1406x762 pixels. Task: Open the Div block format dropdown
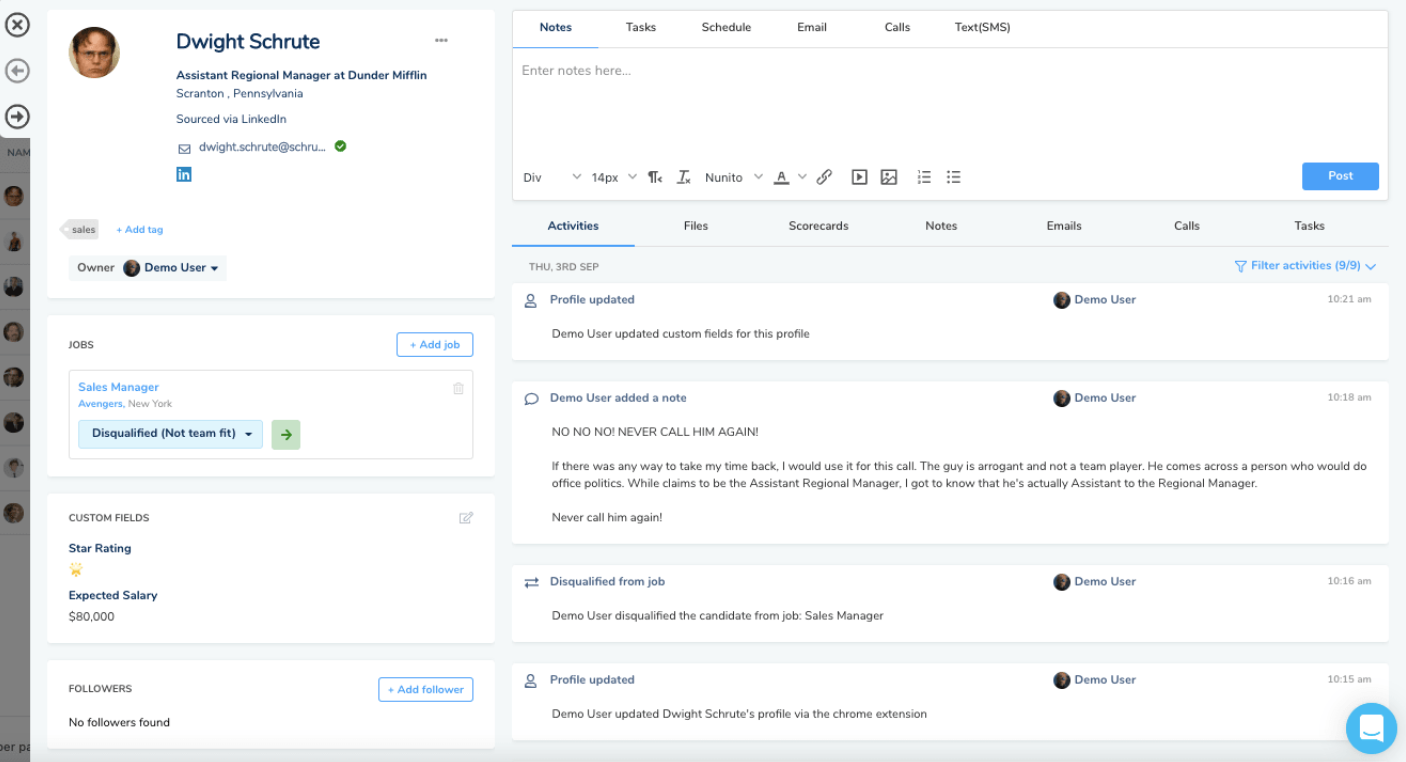551,177
